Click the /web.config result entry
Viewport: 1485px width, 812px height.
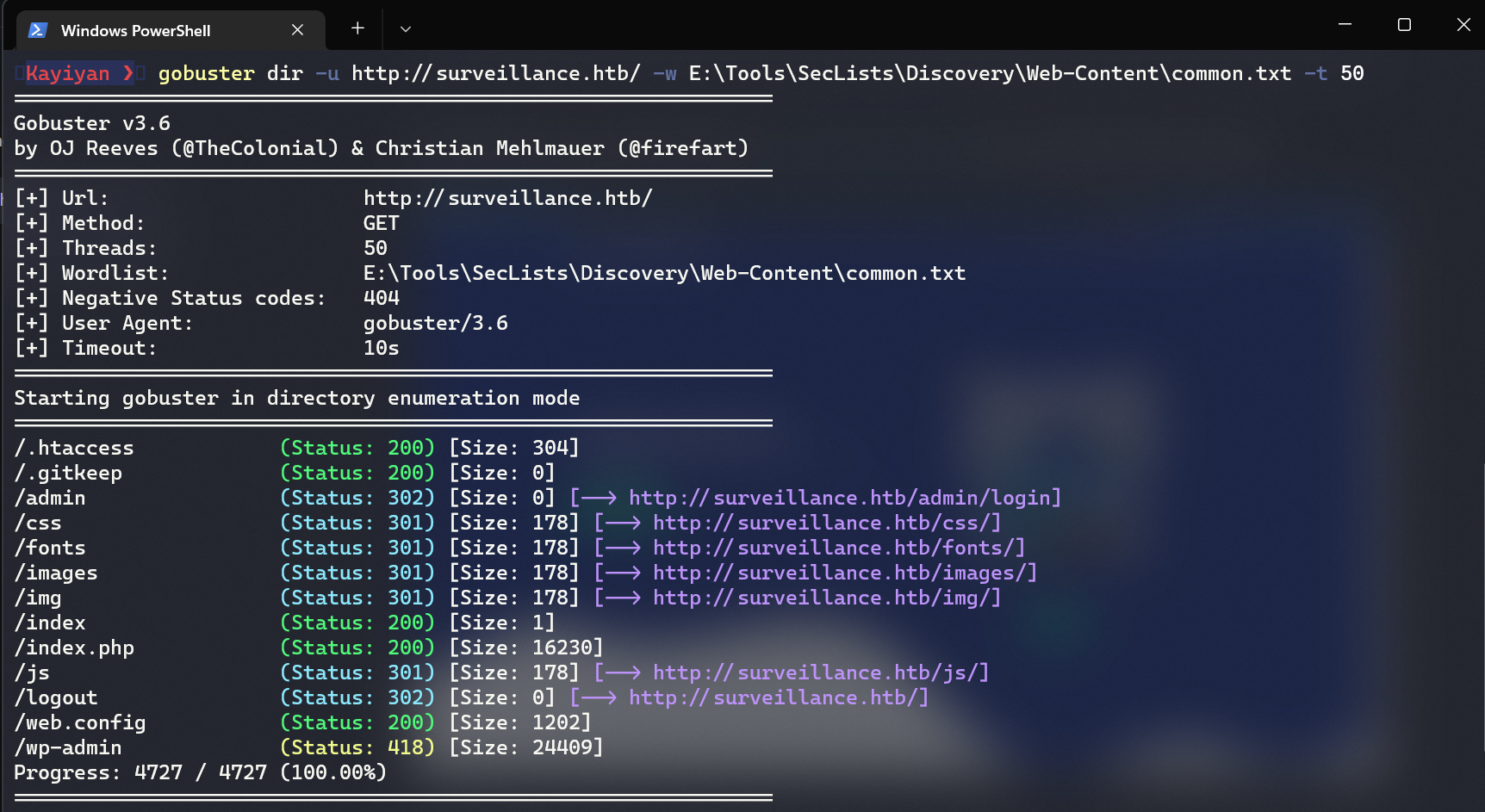tap(80, 722)
